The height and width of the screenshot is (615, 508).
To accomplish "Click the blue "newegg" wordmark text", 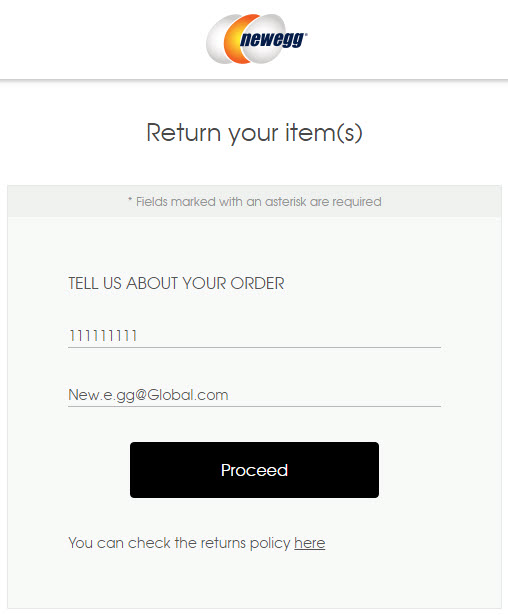I will point(273,40).
